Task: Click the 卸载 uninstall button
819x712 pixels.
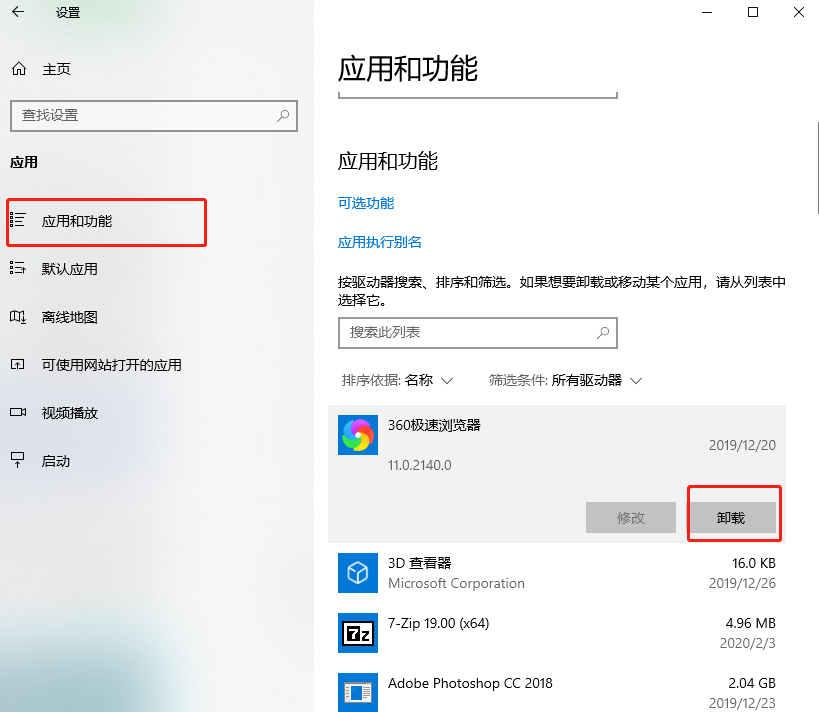Action: 733,517
